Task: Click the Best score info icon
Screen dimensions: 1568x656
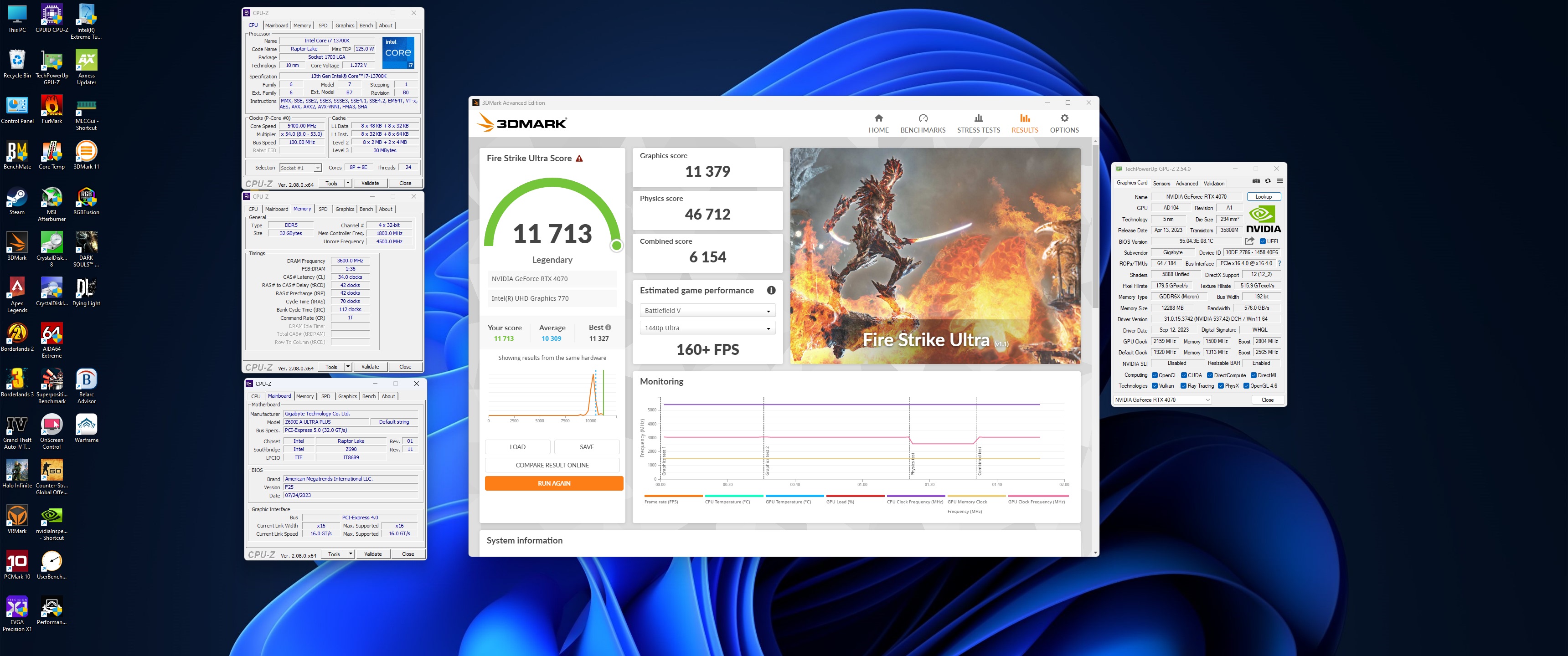Action: pos(608,328)
